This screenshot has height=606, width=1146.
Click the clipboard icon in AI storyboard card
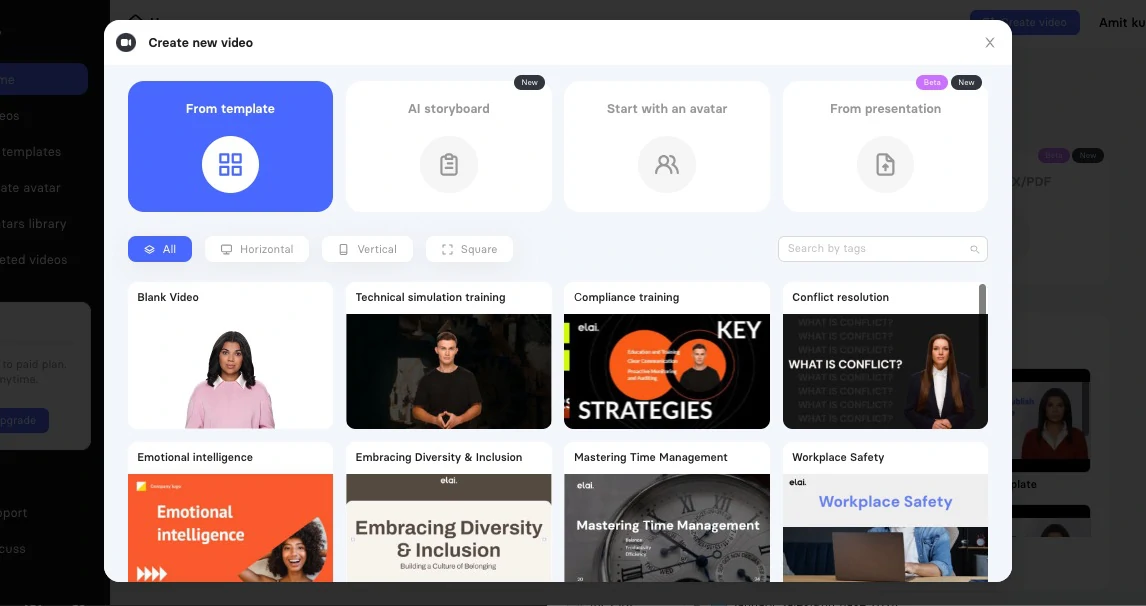[449, 164]
